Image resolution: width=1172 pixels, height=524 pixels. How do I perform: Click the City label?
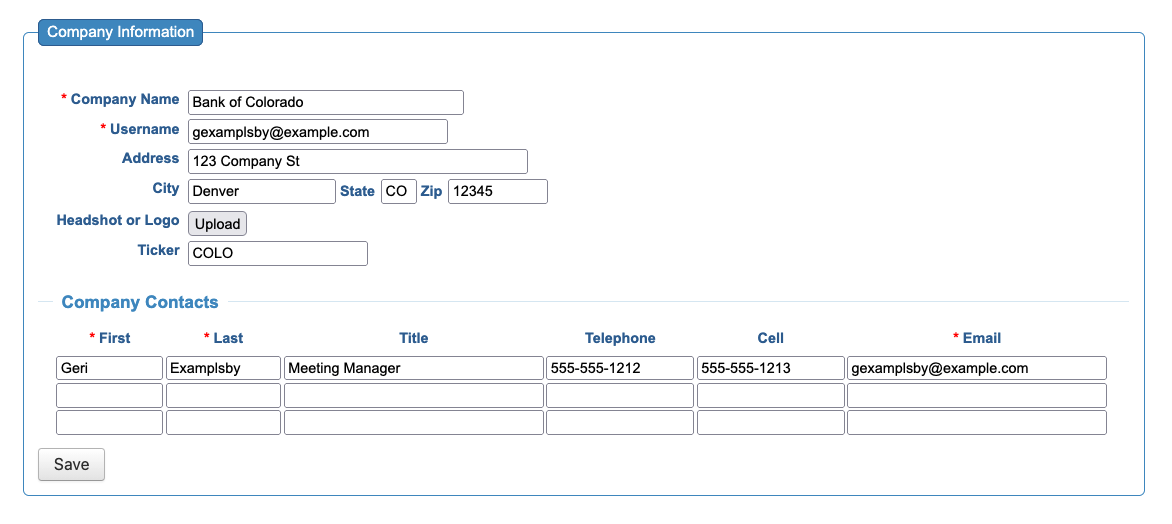[x=166, y=188]
